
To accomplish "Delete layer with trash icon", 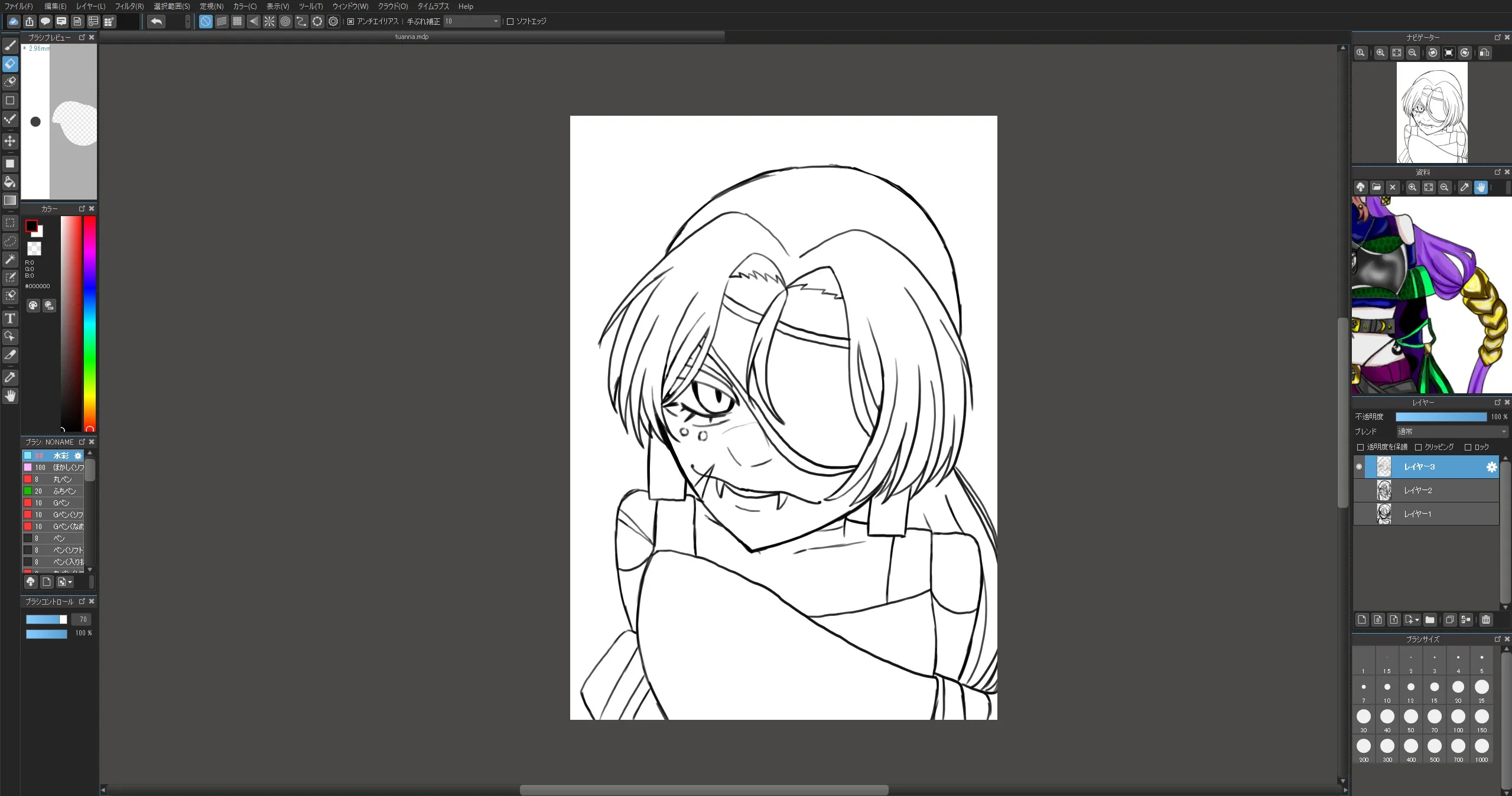I will [1486, 619].
